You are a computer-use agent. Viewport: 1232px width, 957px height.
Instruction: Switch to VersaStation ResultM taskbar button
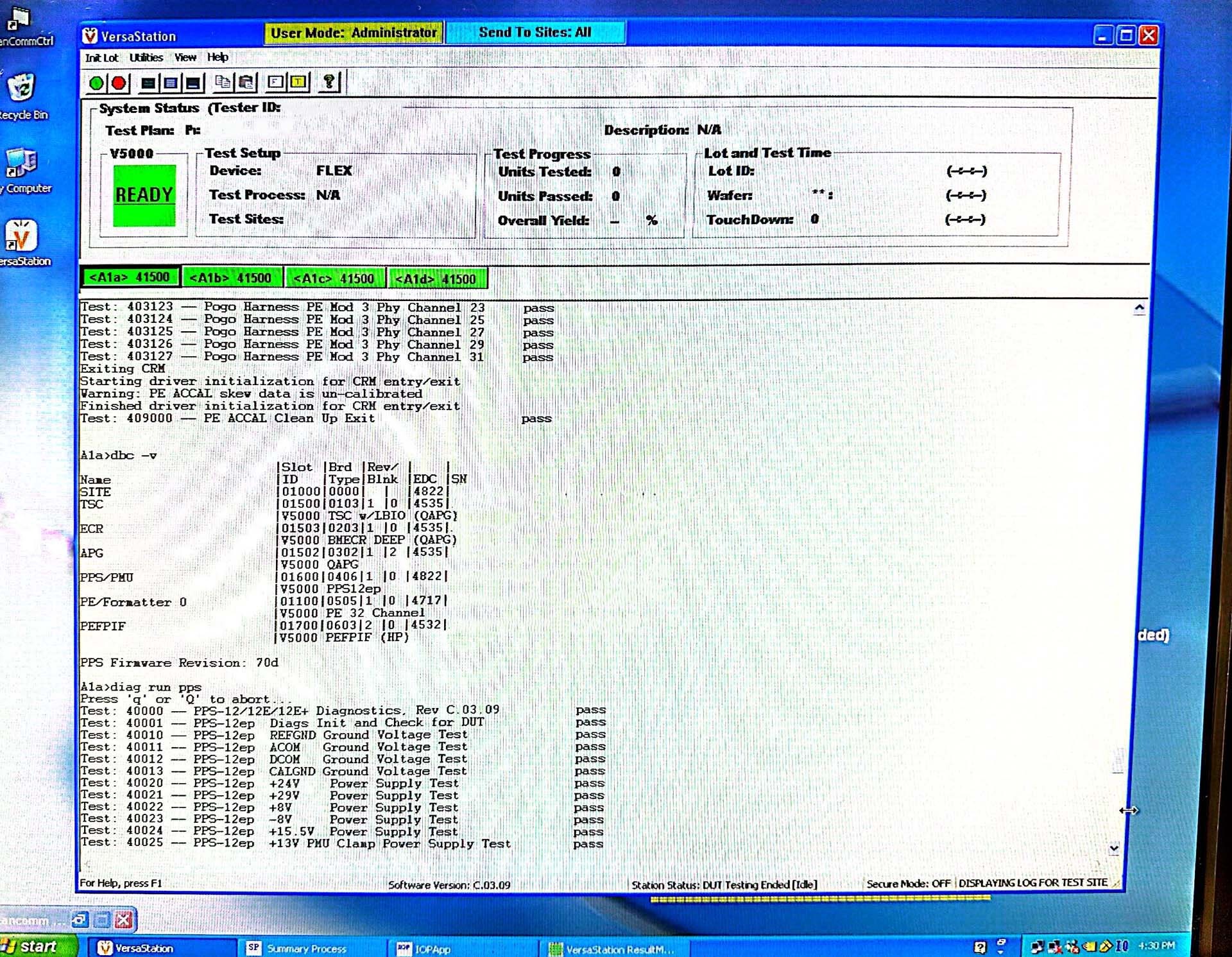[x=613, y=949]
